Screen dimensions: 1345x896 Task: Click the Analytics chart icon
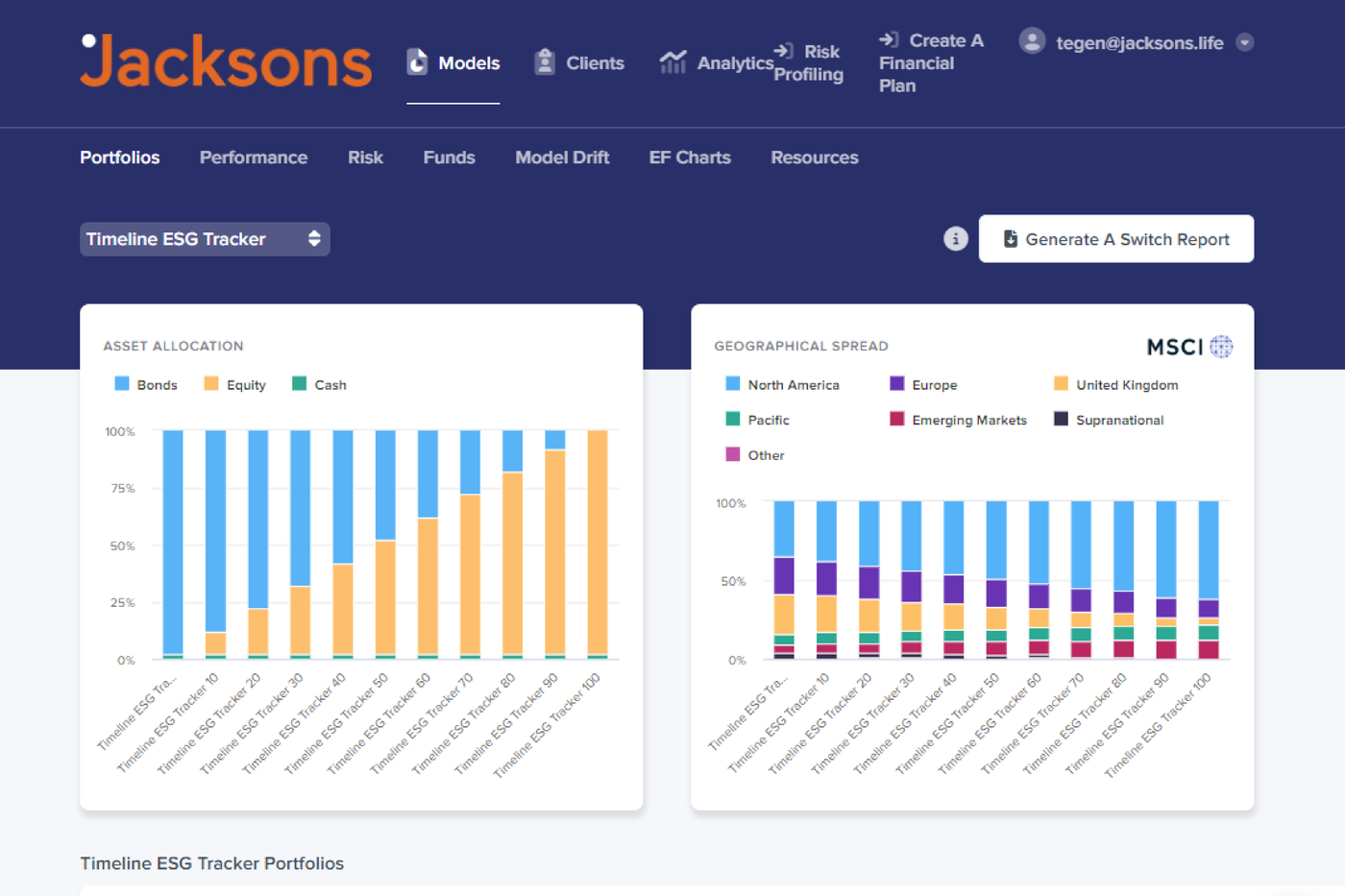(x=672, y=62)
